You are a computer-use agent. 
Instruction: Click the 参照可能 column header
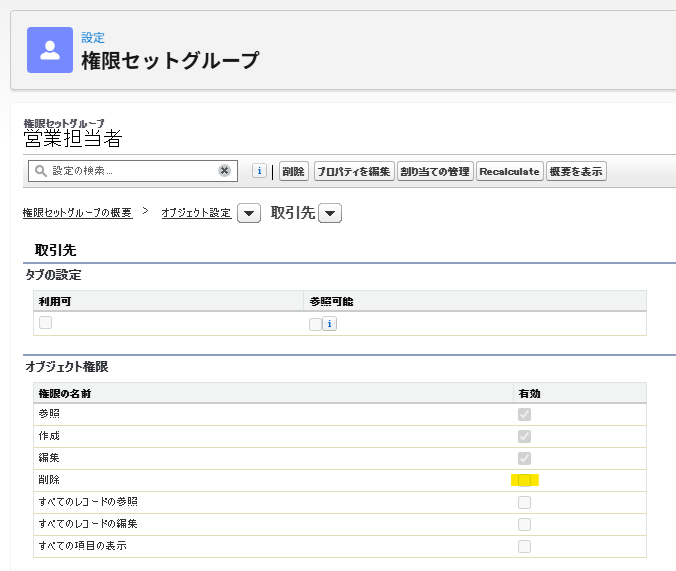point(331,301)
